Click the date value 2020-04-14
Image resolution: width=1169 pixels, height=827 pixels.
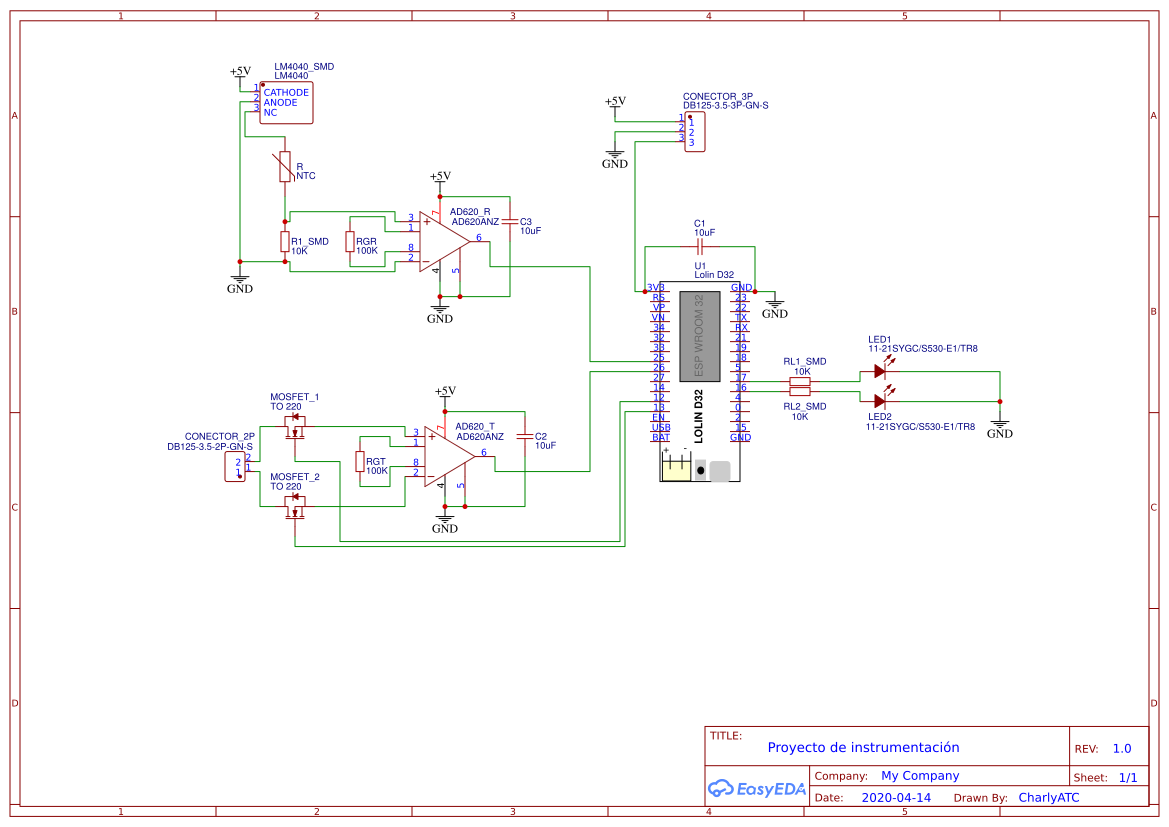coord(896,798)
